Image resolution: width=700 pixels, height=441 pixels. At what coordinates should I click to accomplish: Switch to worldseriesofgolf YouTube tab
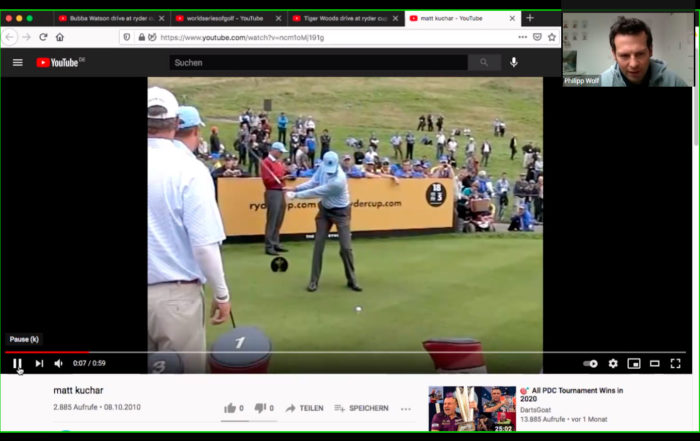pos(229,18)
